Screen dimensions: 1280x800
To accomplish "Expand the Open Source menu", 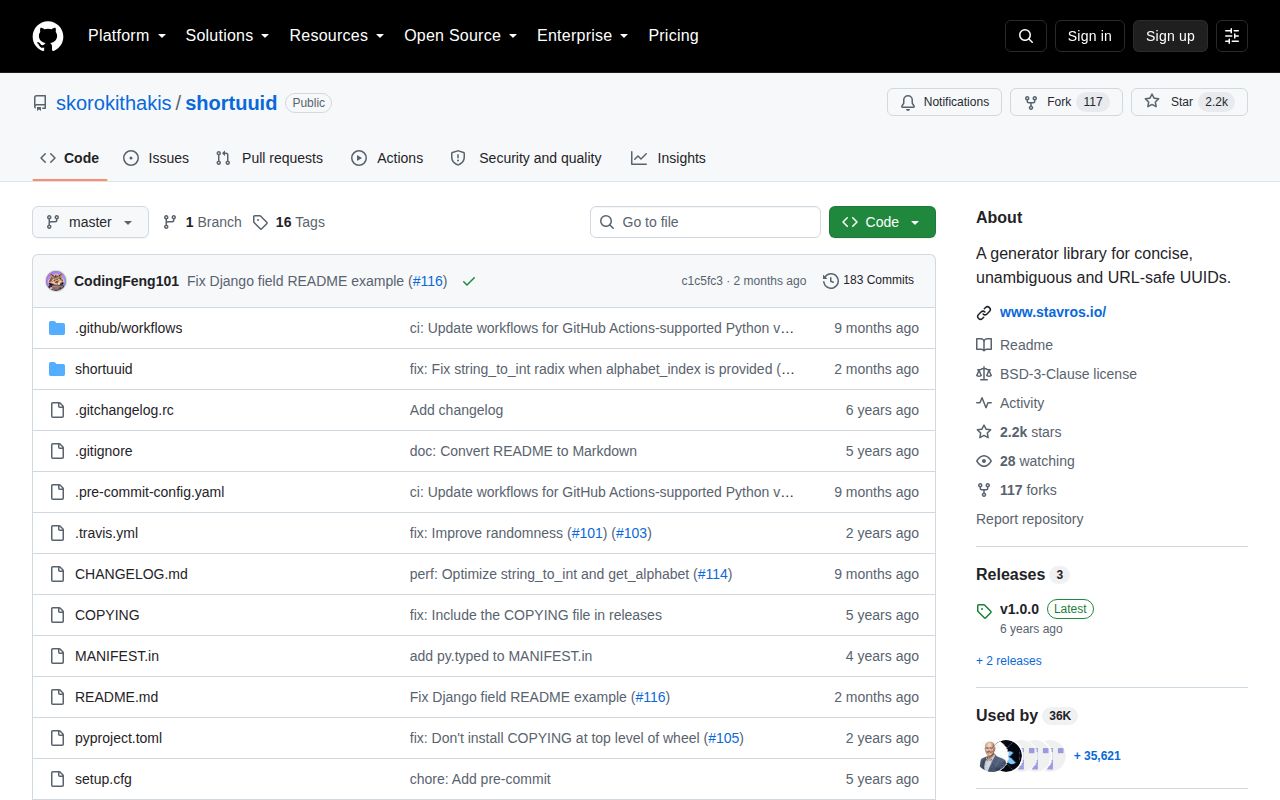I will 460,36.
